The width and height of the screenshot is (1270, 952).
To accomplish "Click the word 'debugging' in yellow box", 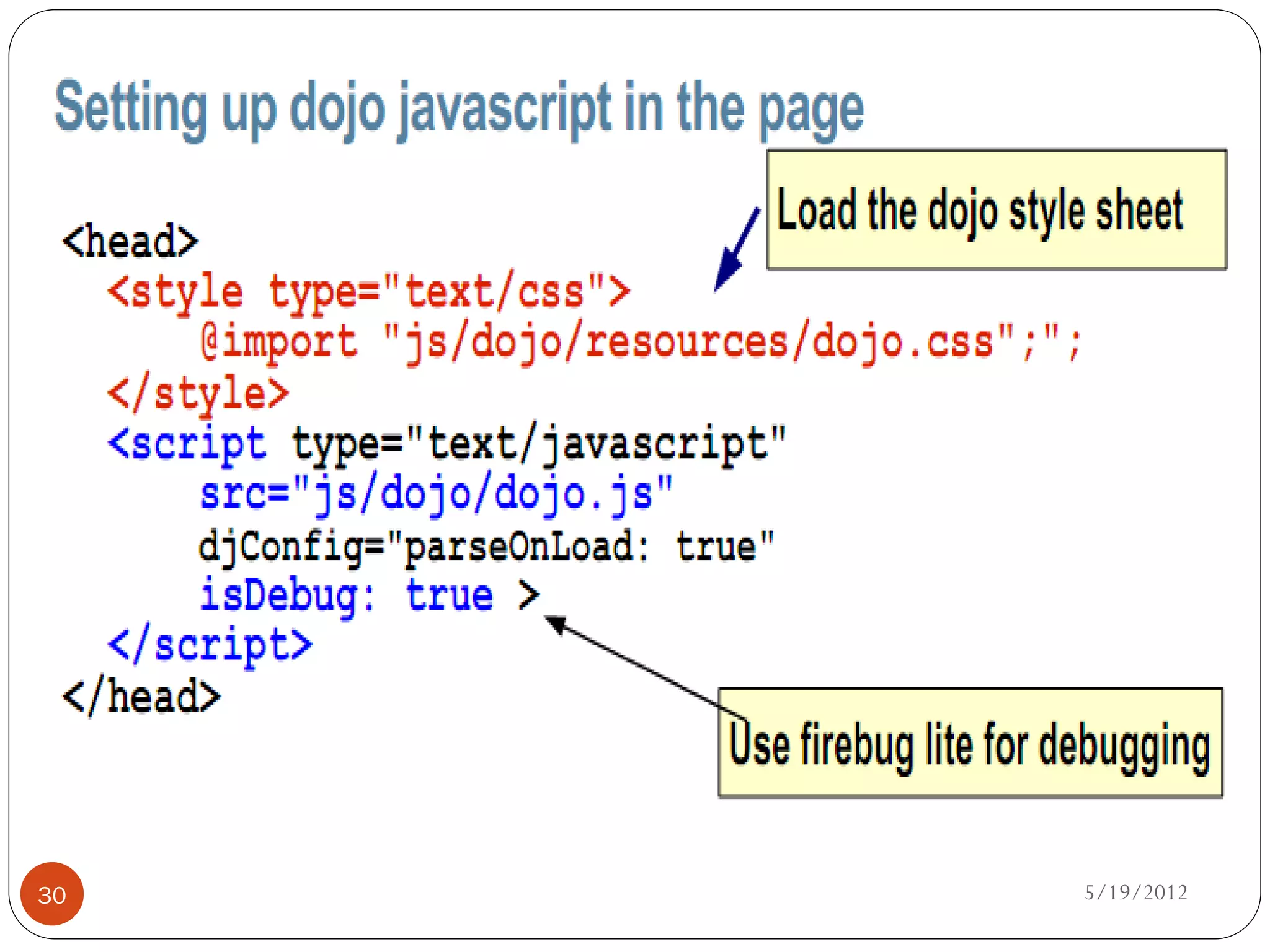I will pos(1124,746).
